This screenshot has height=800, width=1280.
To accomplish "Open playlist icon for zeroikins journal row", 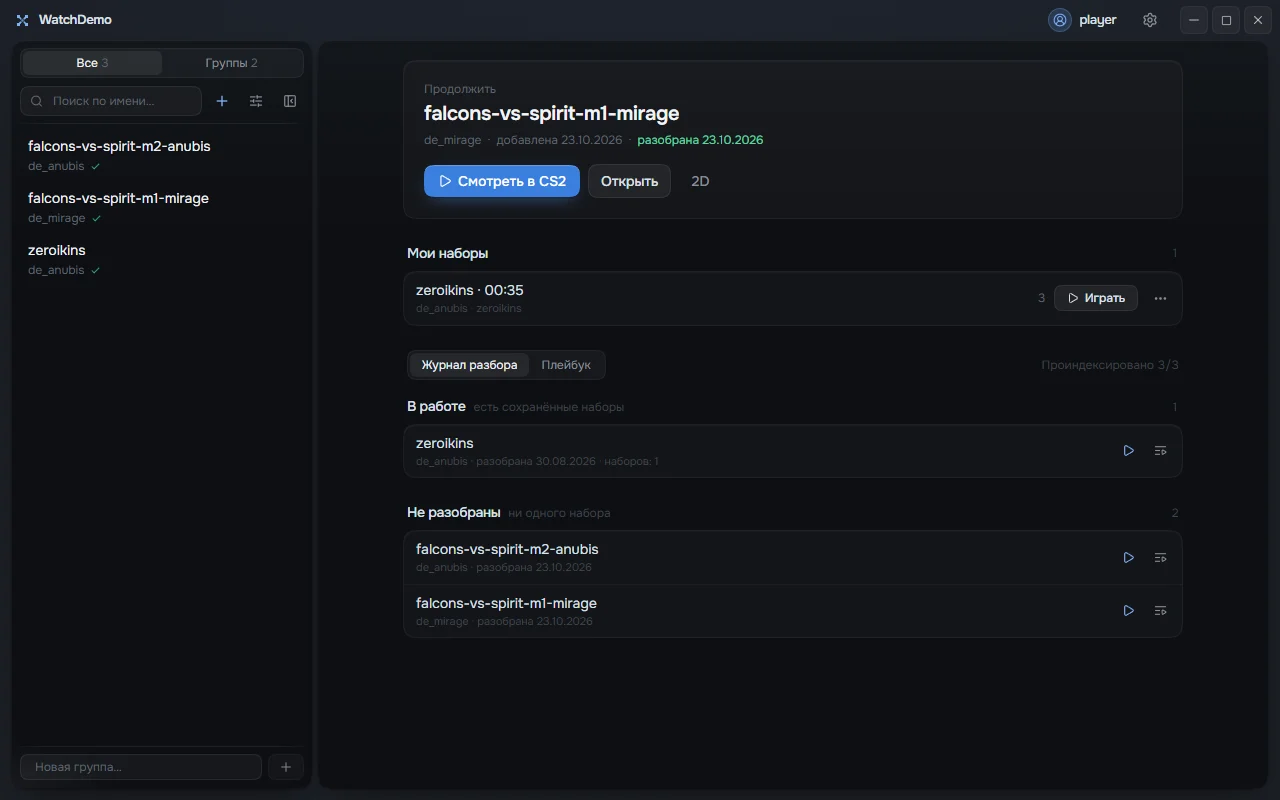I will tap(1161, 451).
